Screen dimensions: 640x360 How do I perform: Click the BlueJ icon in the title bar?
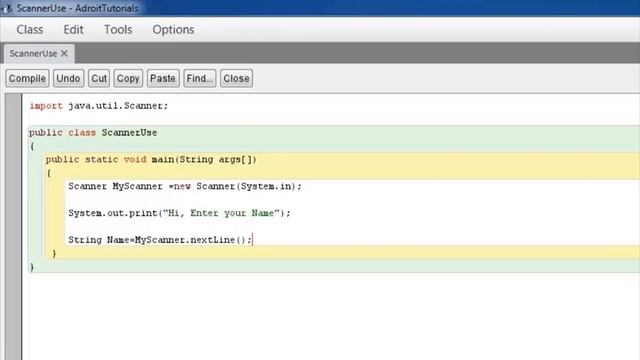click(x=7, y=8)
